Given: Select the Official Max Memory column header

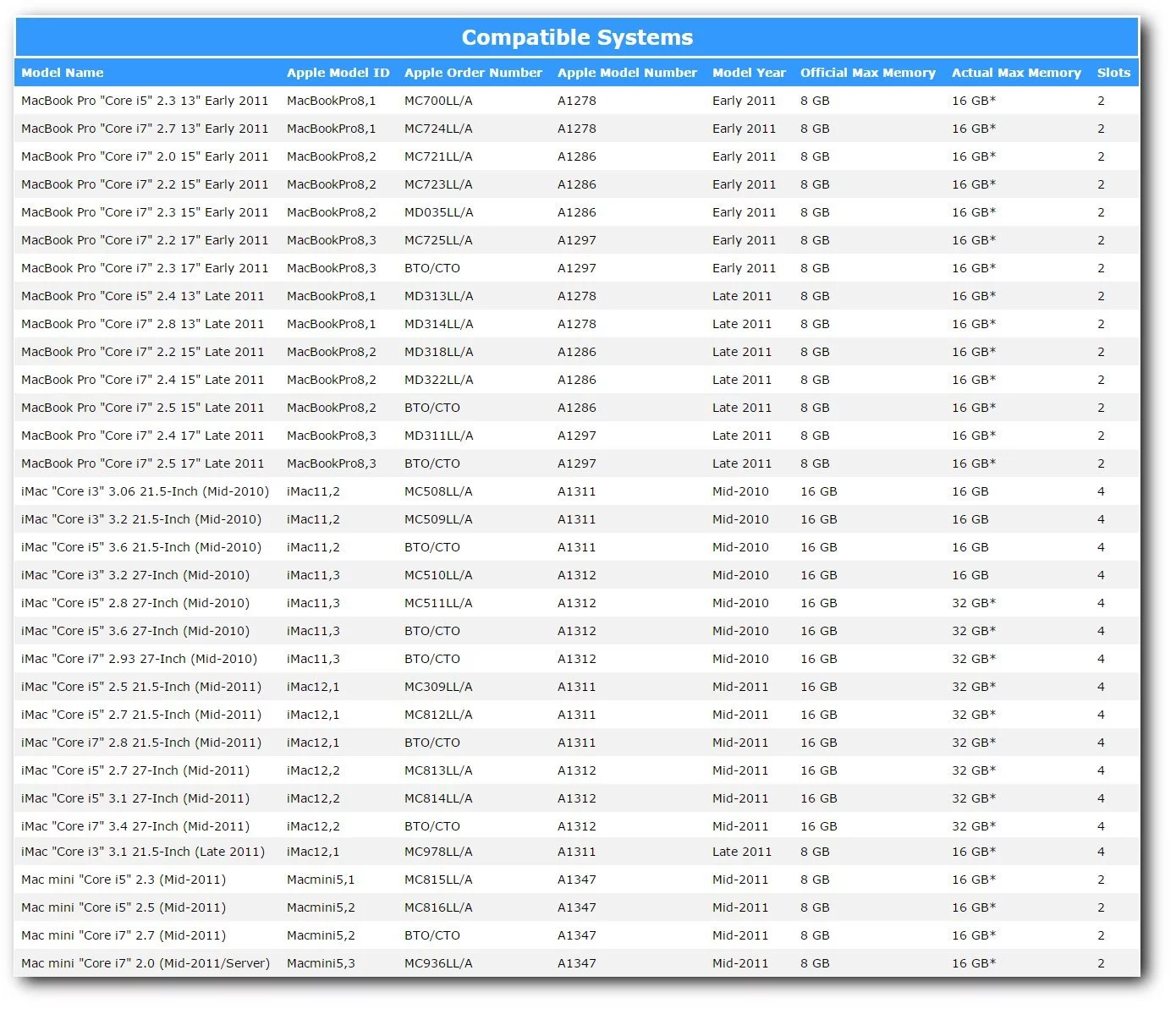Looking at the screenshot, I should coord(868,73).
